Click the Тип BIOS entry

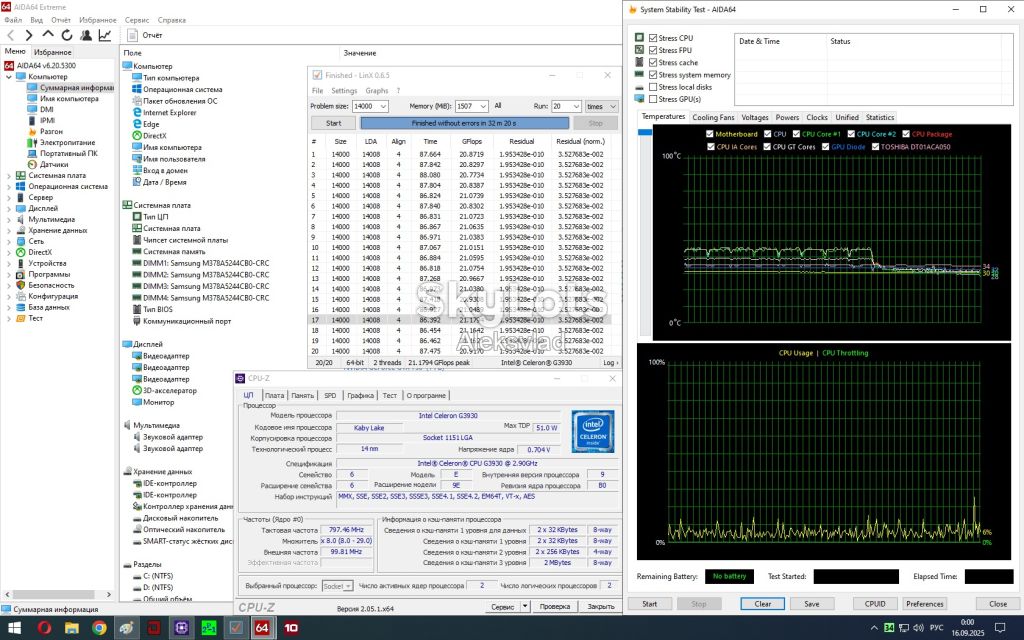pyautogui.click(x=152, y=310)
